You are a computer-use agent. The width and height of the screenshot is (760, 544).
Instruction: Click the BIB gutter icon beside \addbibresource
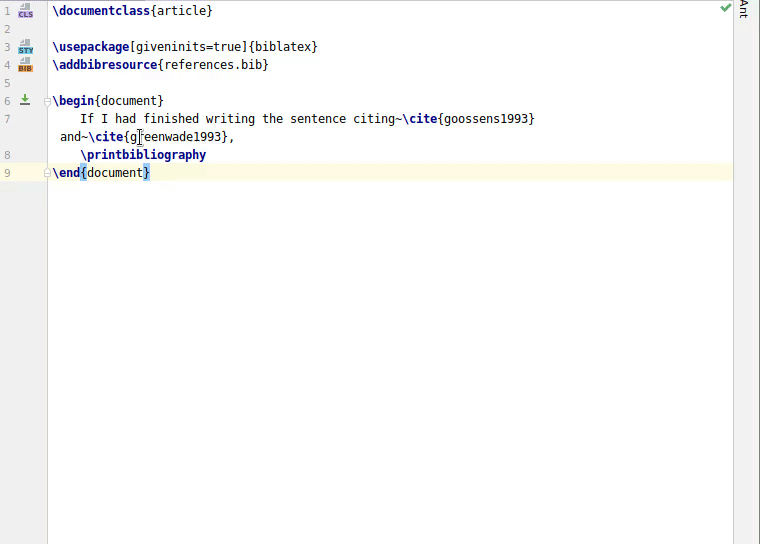(x=26, y=65)
